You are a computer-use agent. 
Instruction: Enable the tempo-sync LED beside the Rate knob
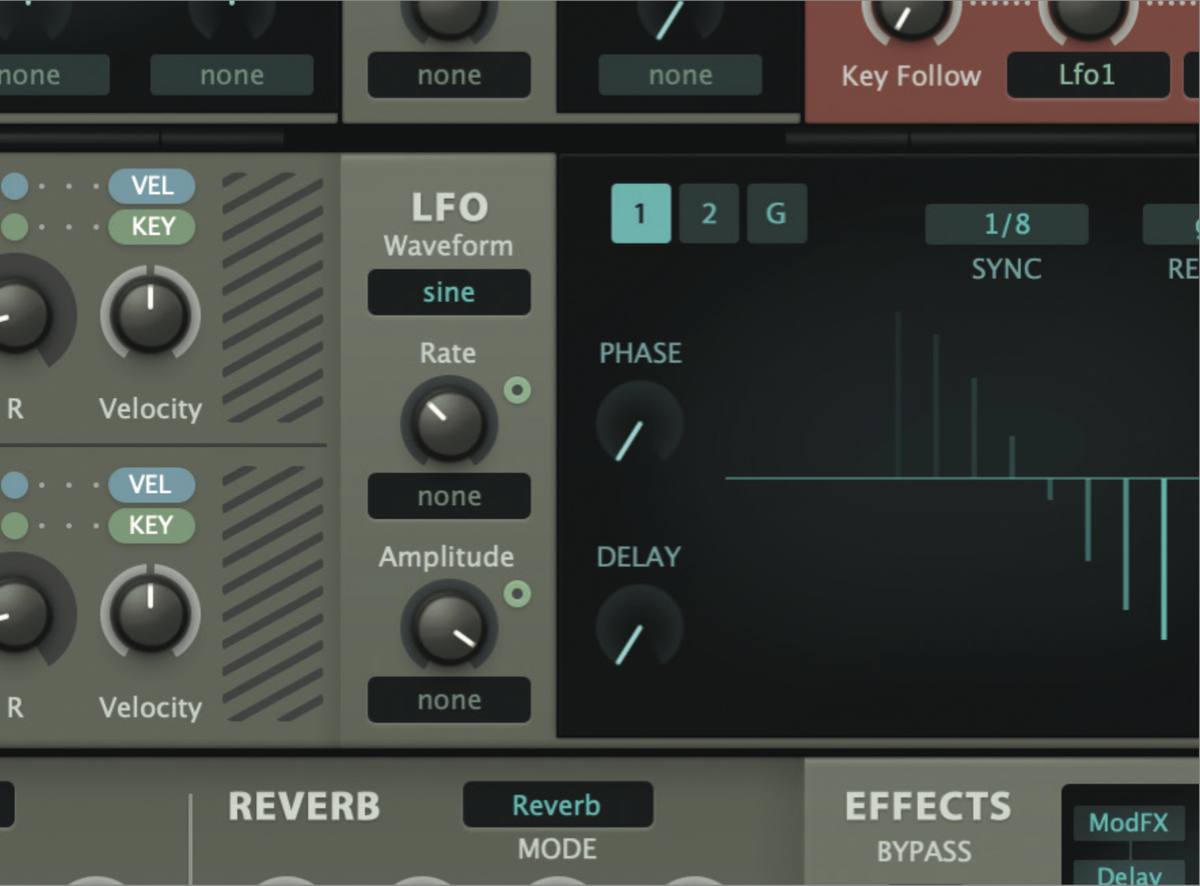[517, 391]
